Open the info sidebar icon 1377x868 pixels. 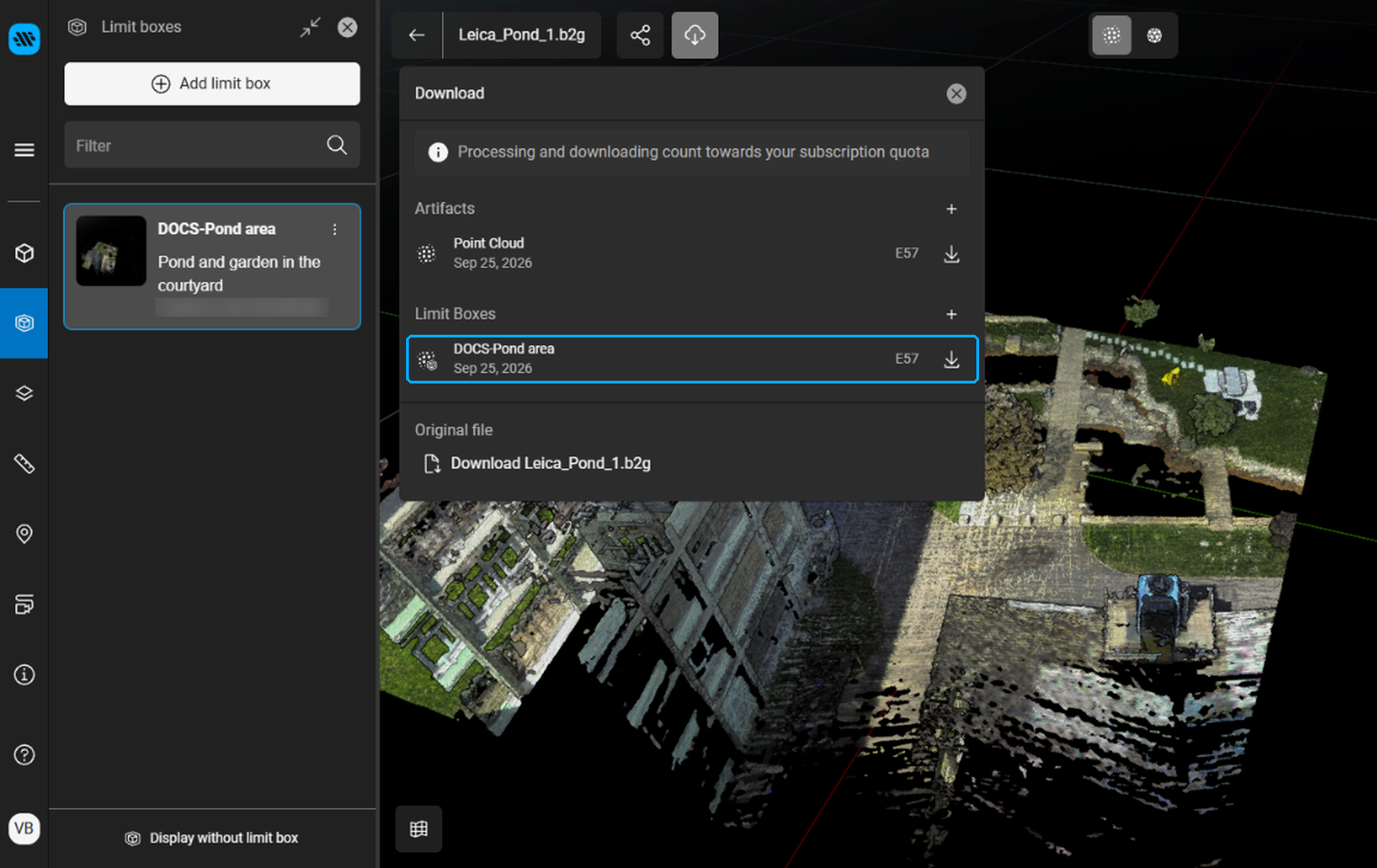coord(24,675)
